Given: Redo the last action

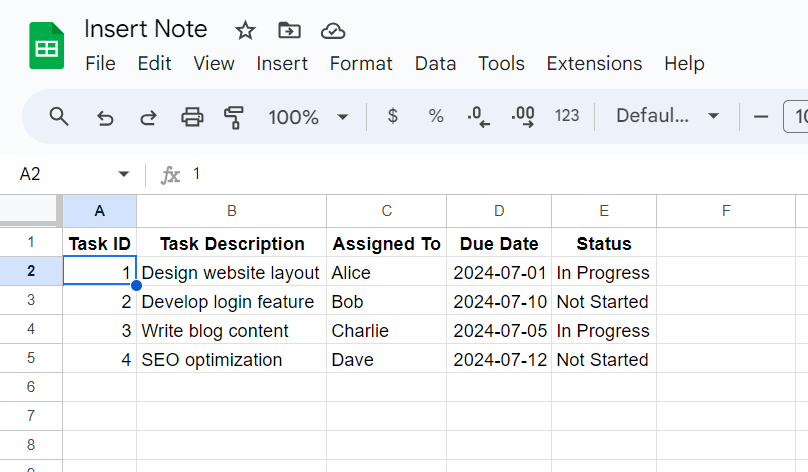Looking at the screenshot, I should [148, 117].
